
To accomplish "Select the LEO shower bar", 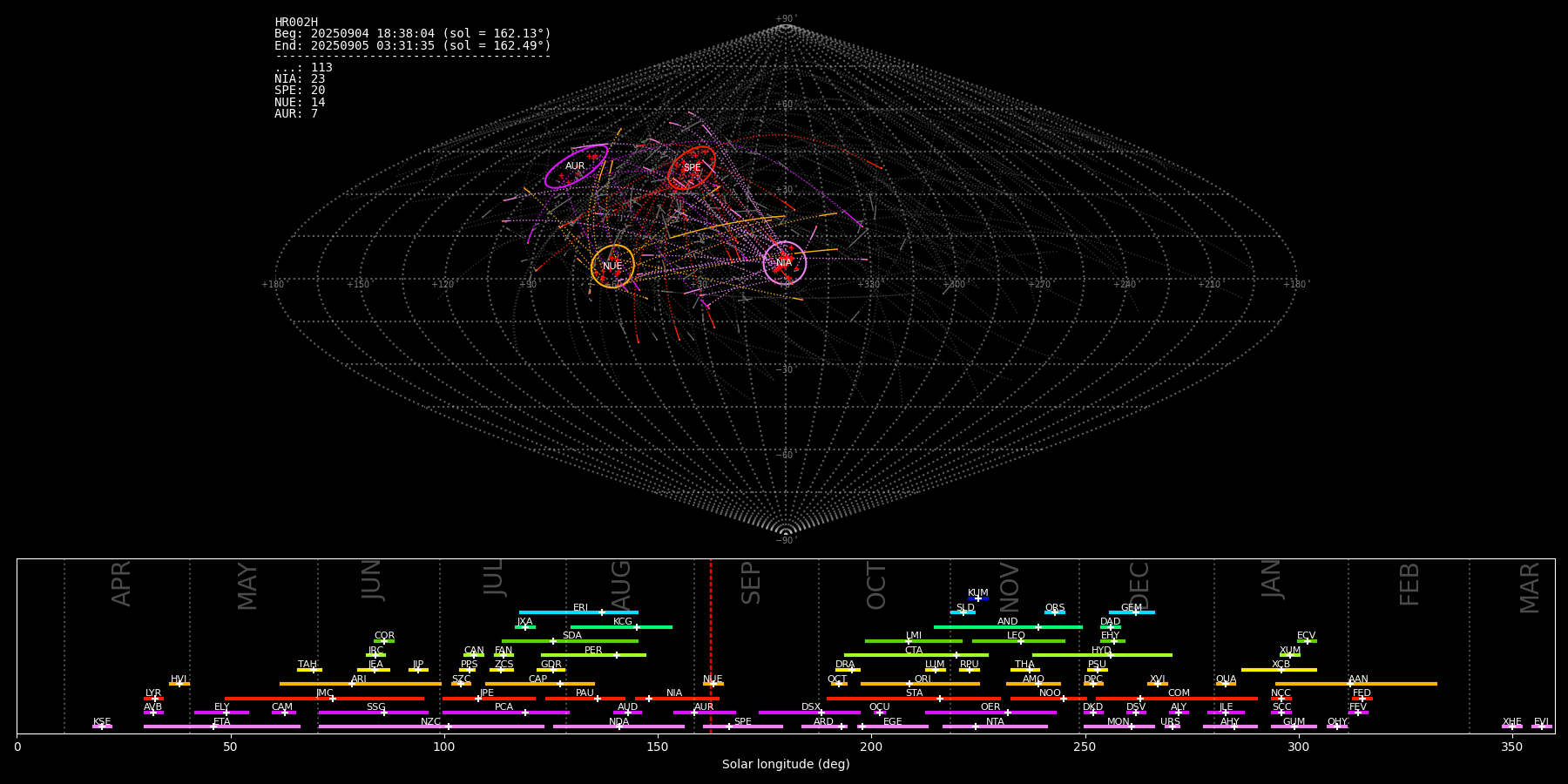I will 1018,641.
